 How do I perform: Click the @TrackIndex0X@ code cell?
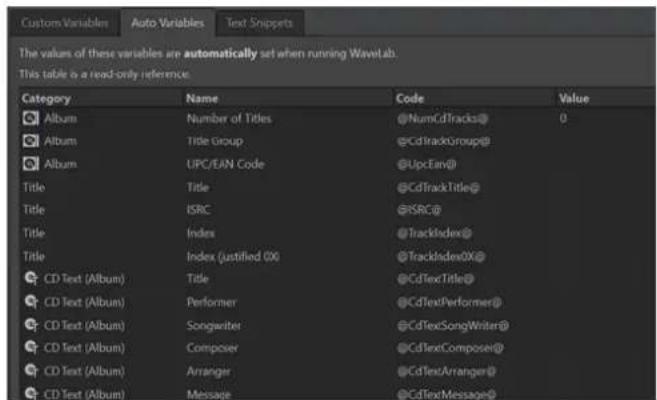click(x=441, y=256)
